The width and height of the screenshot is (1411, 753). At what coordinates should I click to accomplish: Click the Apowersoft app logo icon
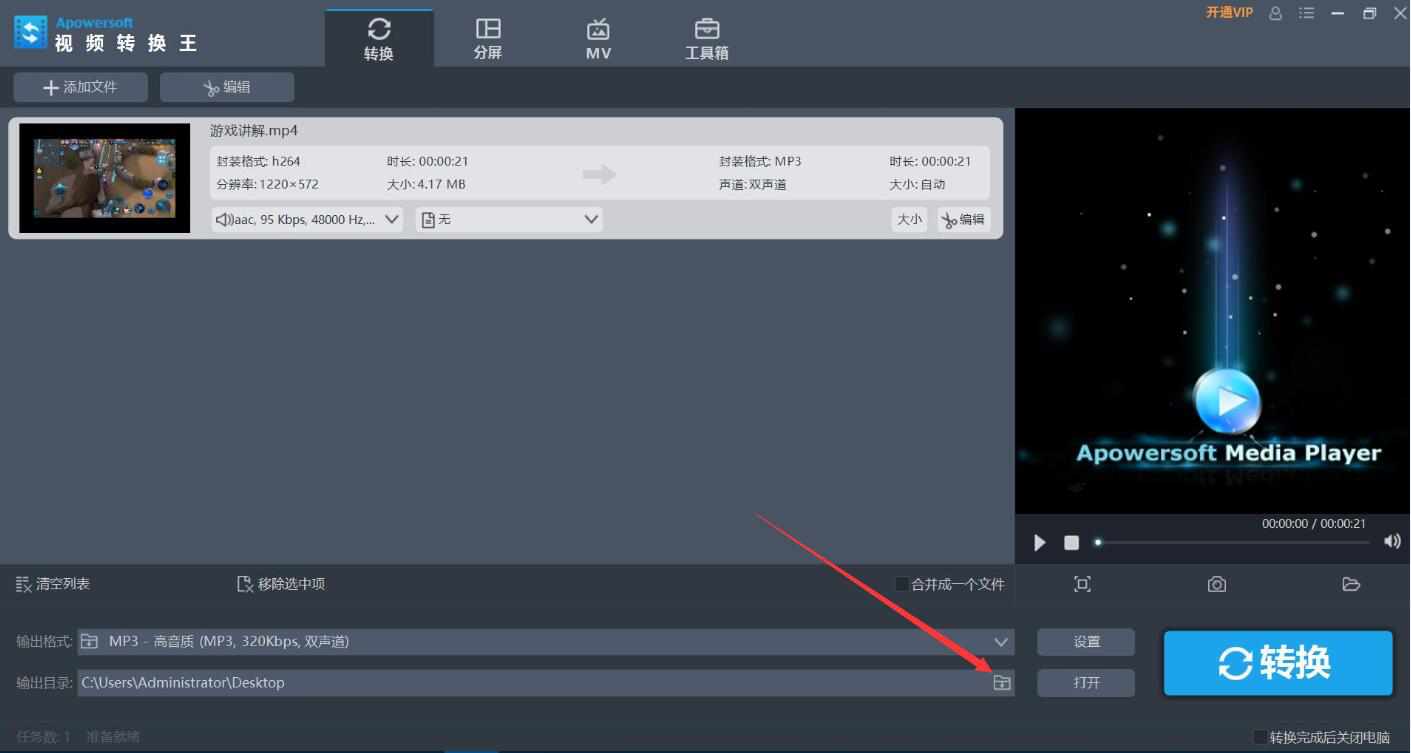(30, 32)
